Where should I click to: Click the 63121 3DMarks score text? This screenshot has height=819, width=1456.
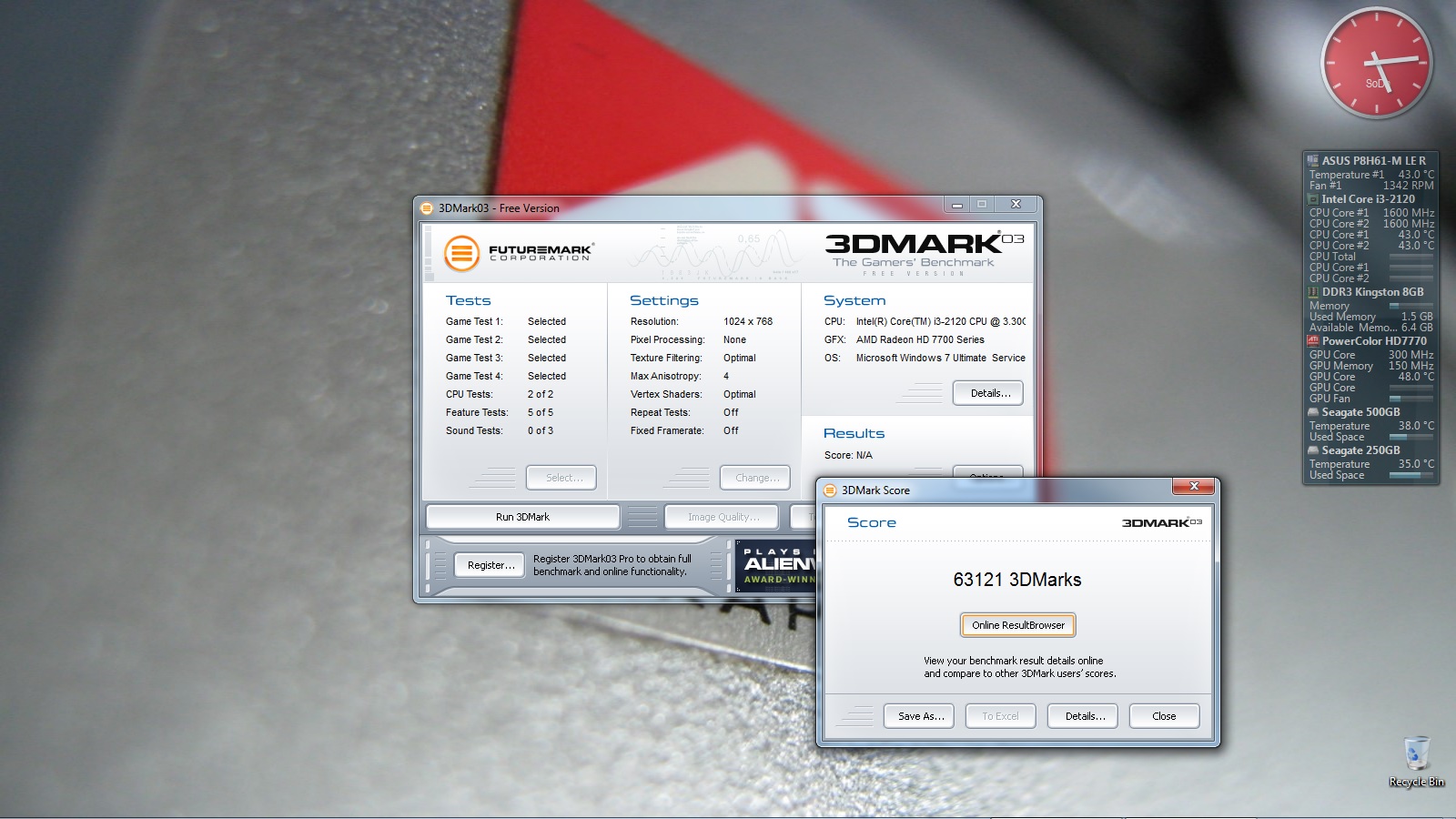click(1017, 580)
